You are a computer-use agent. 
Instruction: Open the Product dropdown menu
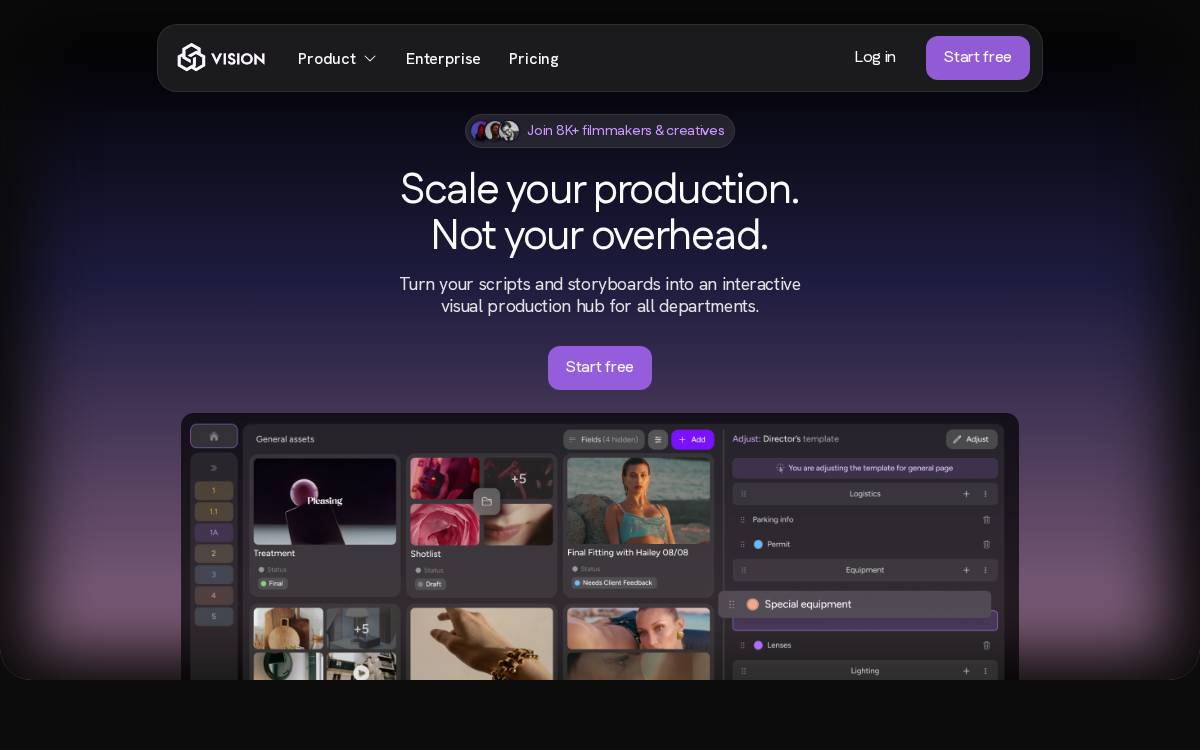point(337,59)
